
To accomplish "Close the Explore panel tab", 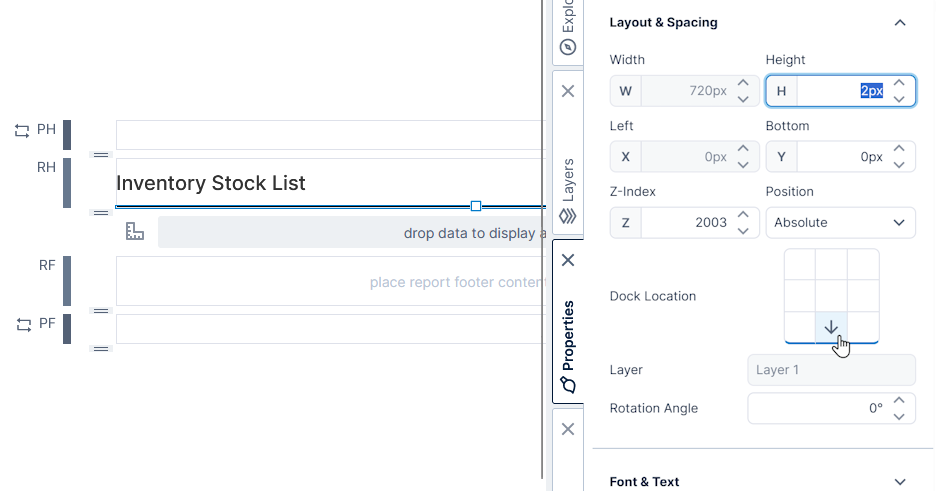I will pos(568,91).
